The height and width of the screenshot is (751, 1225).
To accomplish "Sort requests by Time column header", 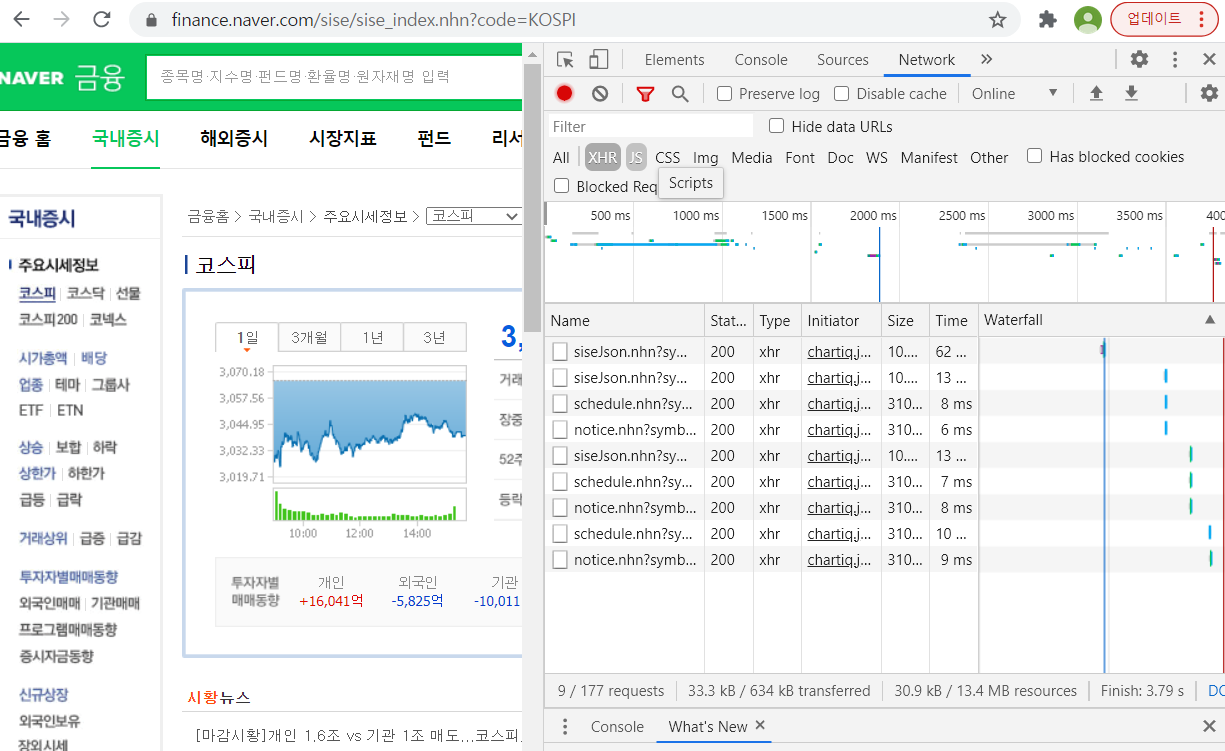I will pyautogui.click(x=953, y=320).
